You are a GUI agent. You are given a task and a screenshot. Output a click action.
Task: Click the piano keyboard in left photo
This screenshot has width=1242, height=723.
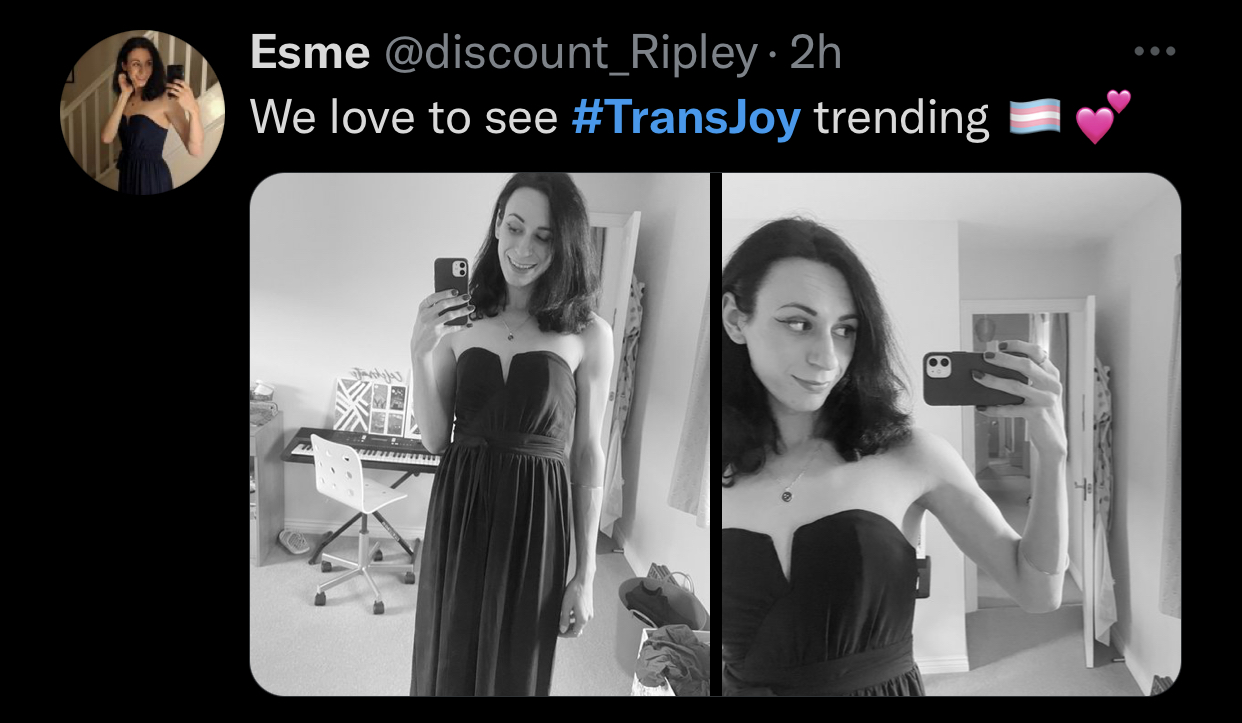point(362,449)
